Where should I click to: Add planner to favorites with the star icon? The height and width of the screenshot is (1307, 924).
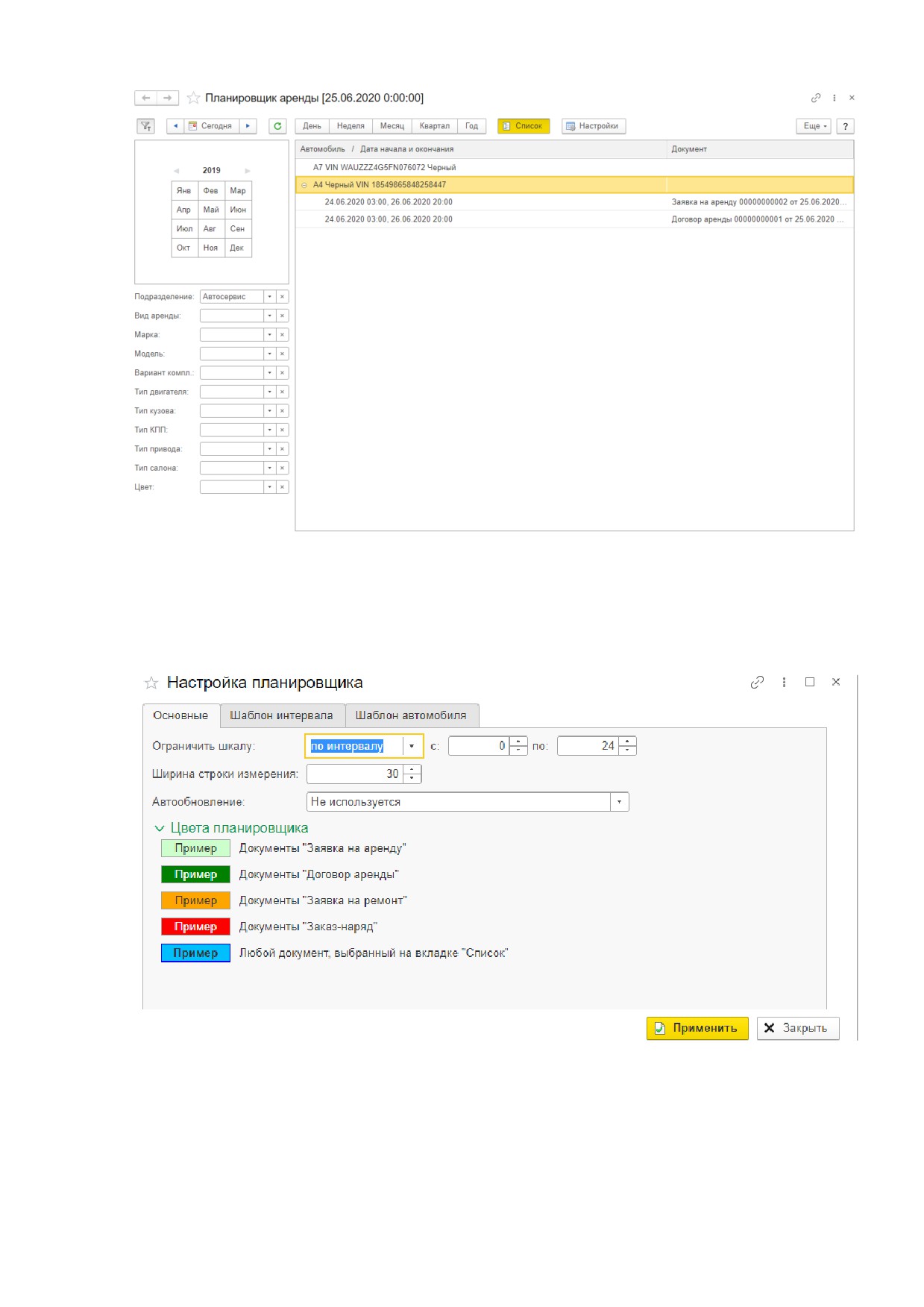tap(193, 98)
